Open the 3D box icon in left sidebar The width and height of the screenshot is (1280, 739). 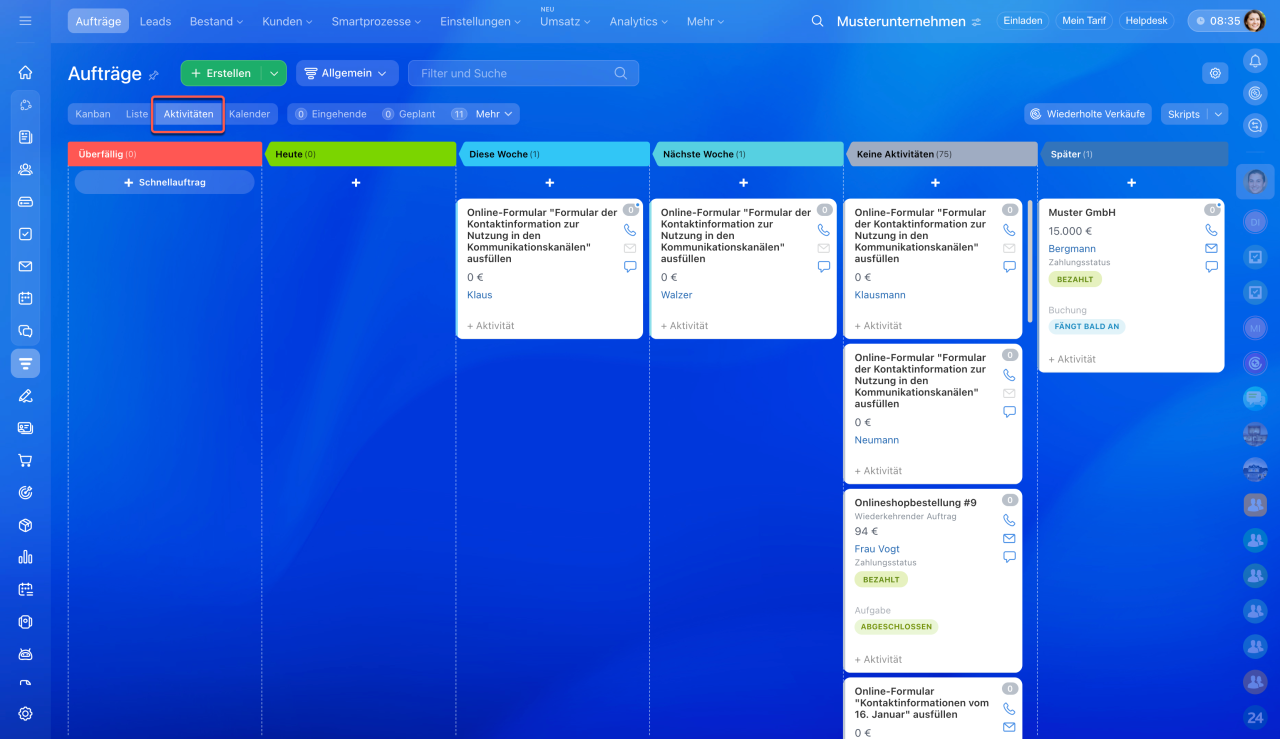(x=25, y=525)
